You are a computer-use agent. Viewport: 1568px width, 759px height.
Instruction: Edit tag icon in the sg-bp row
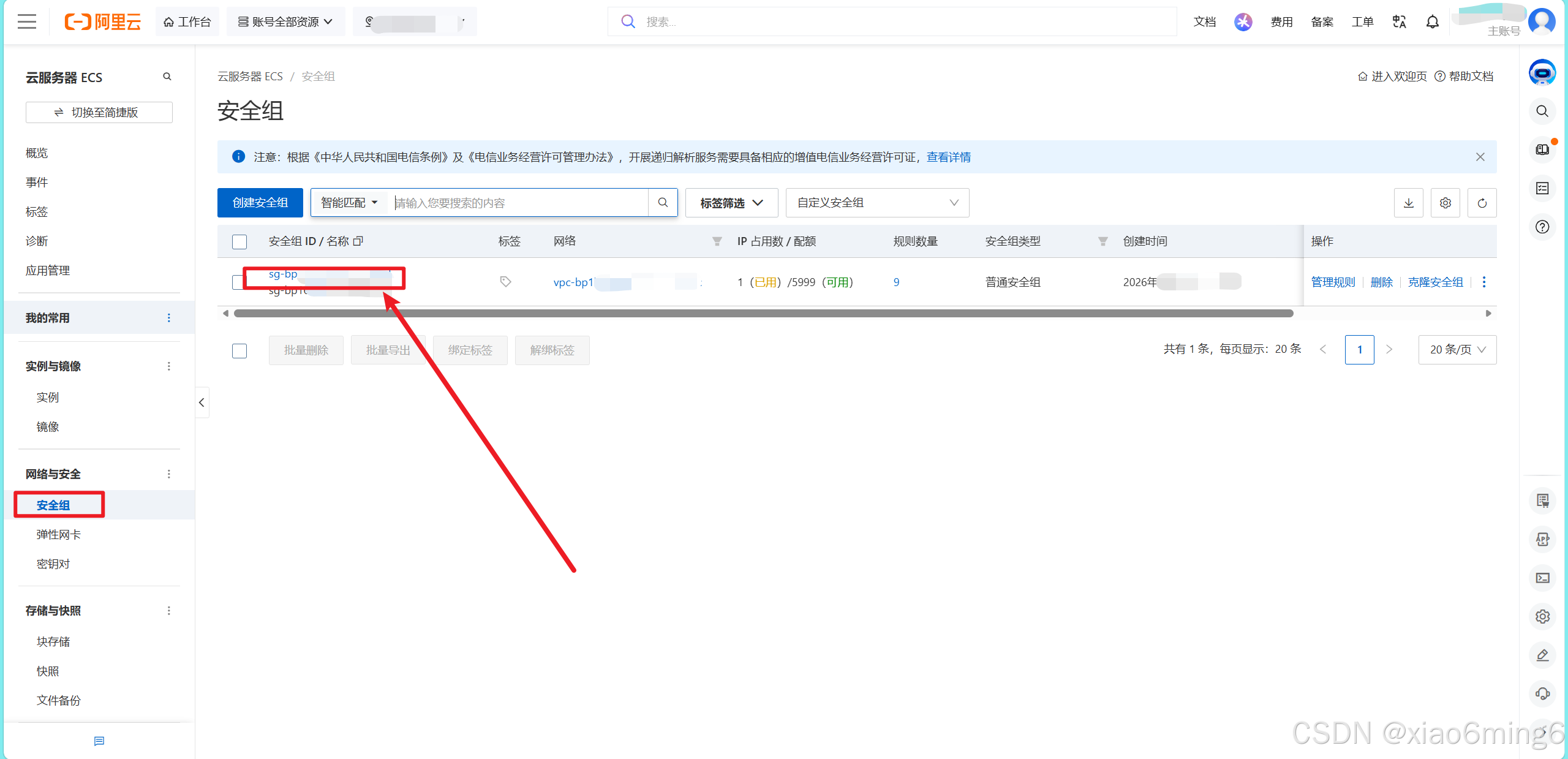coord(505,282)
